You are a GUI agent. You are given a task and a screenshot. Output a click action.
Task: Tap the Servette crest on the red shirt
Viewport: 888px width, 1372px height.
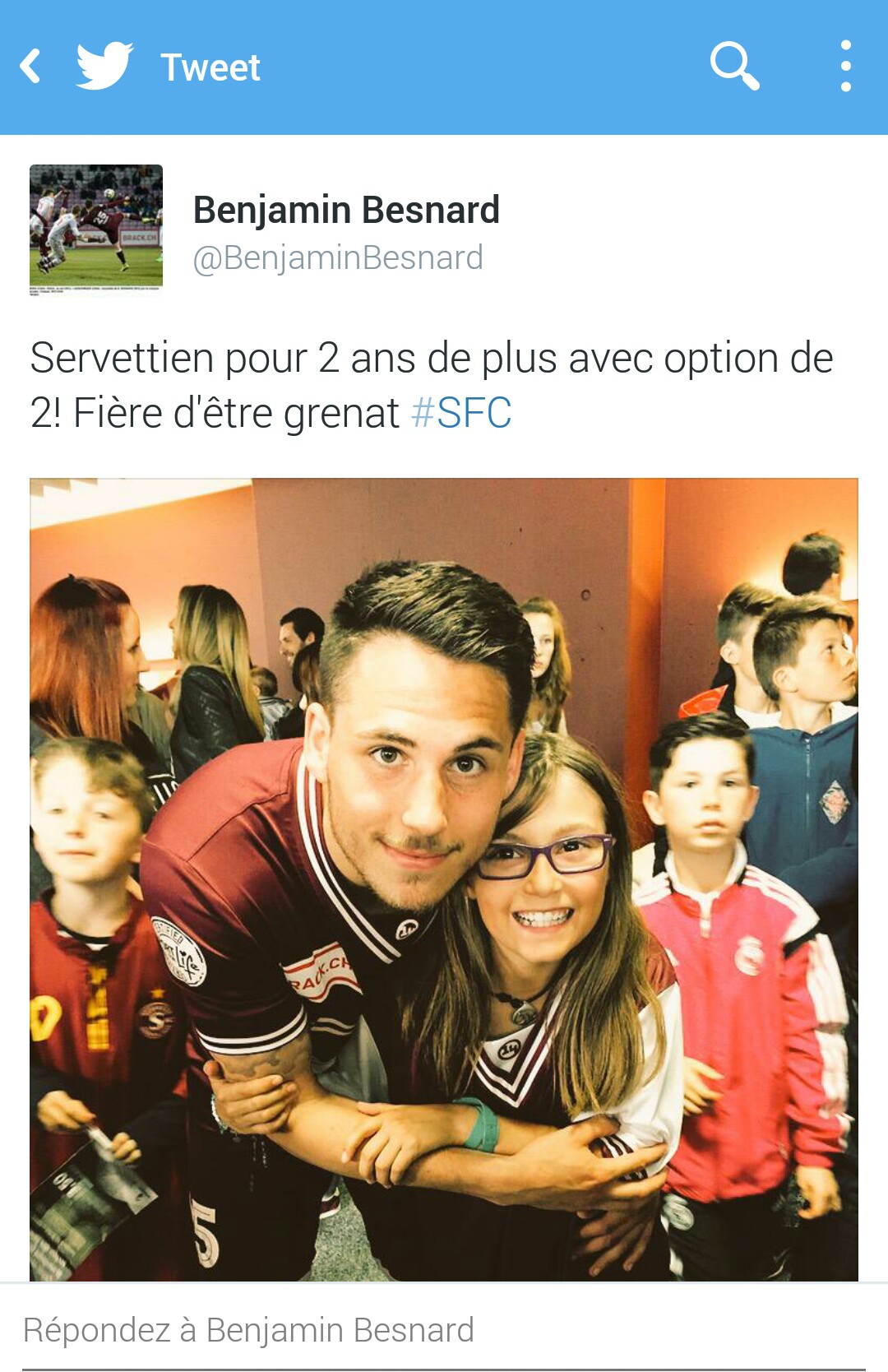pyautogui.click(x=155, y=1018)
